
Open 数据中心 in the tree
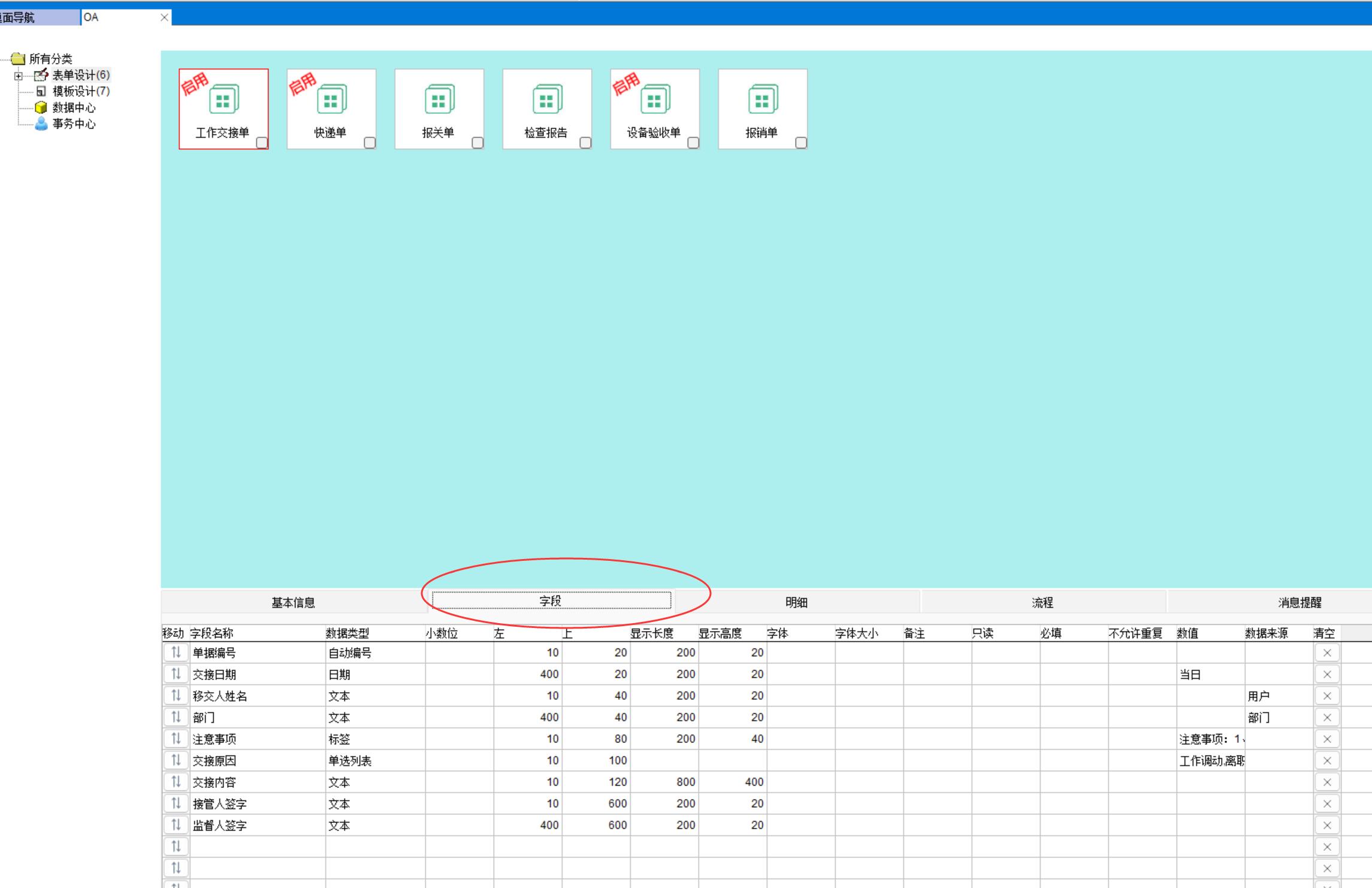(x=74, y=108)
